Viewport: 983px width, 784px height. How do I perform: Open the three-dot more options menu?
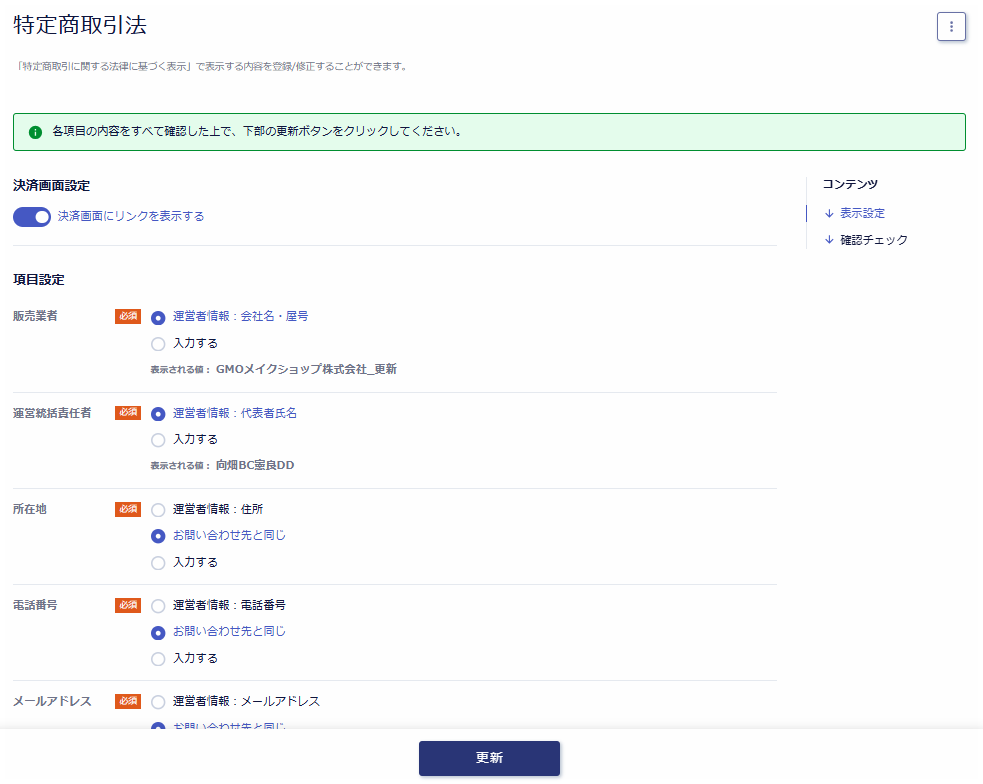(x=950, y=27)
